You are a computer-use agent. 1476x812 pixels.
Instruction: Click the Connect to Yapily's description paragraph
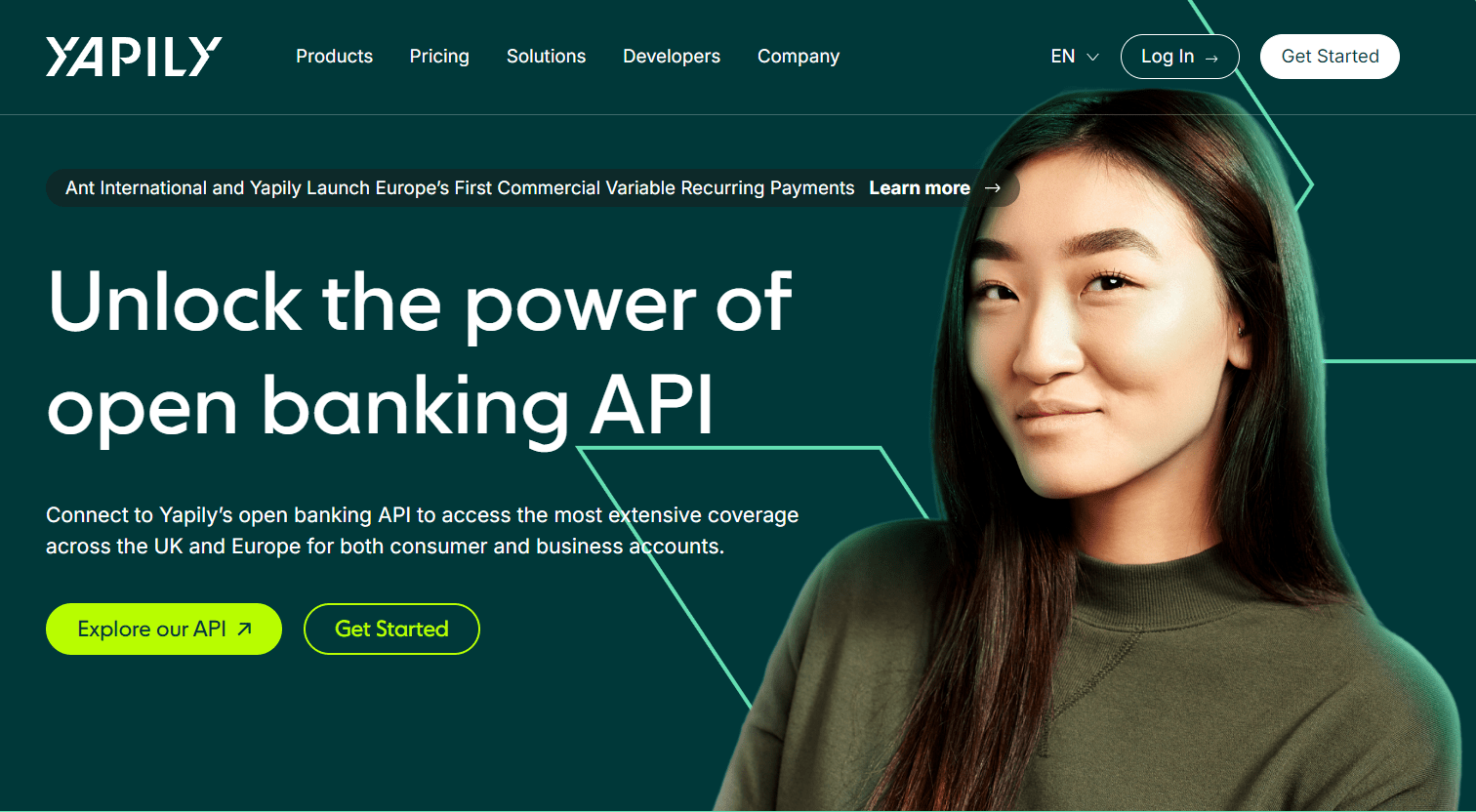click(x=422, y=531)
